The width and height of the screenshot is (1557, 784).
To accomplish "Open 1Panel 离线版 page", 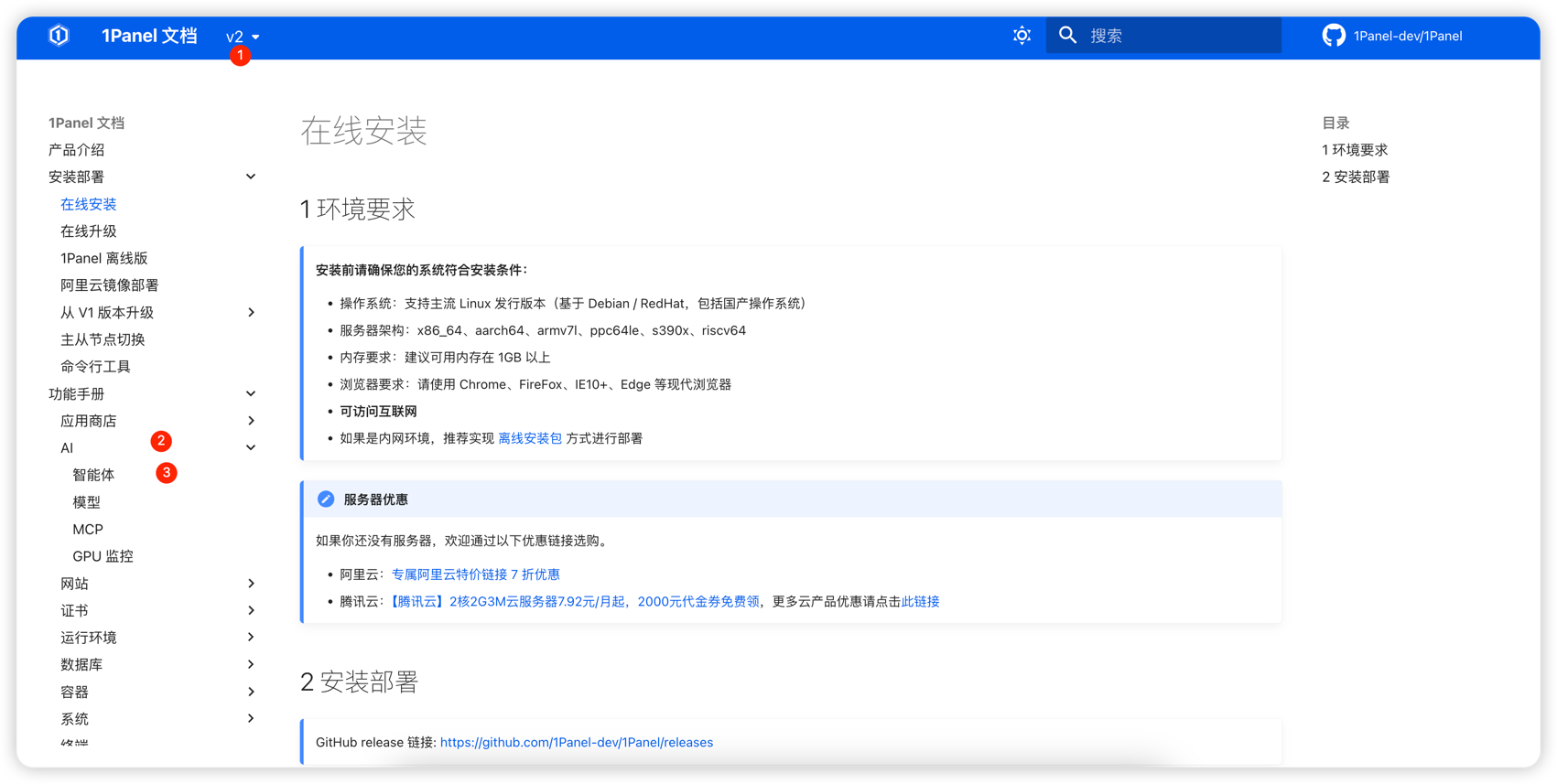I will tap(104, 259).
